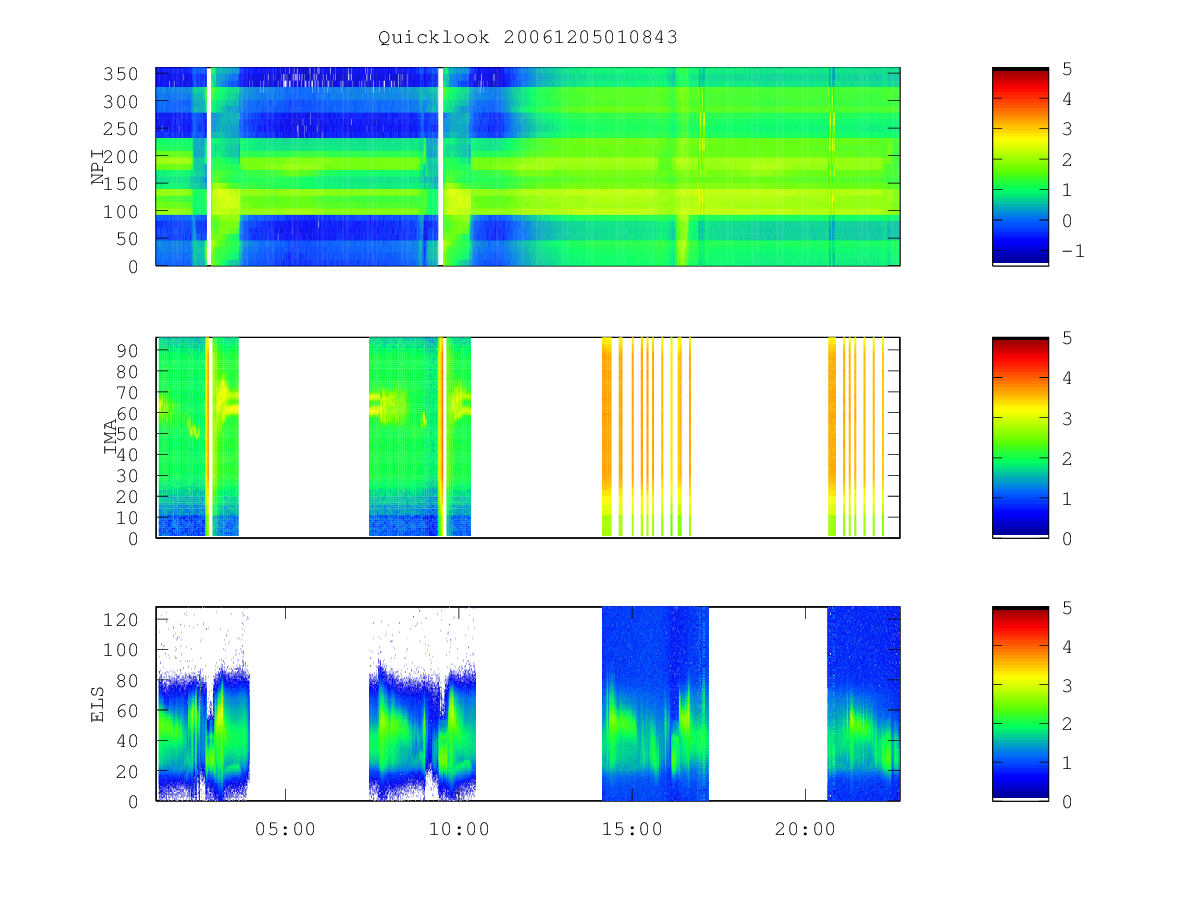Select the IMA axis label
Image resolution: width=1200 pixels, height=900 pixels.
110,438
